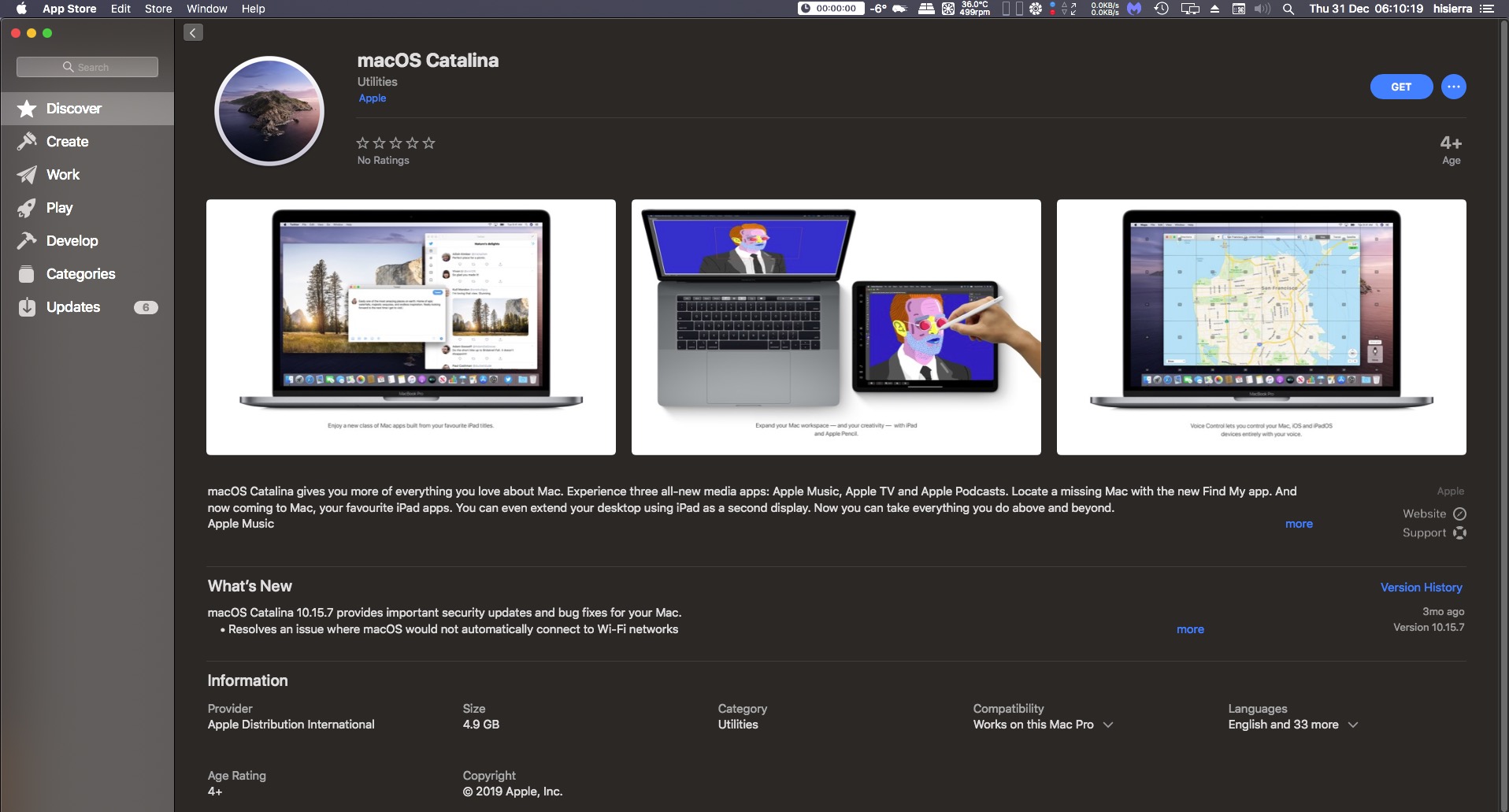The width and height of the screenshot is (1509, 812).
Task: Visit the developer Website link
Action: (1424, 514)
